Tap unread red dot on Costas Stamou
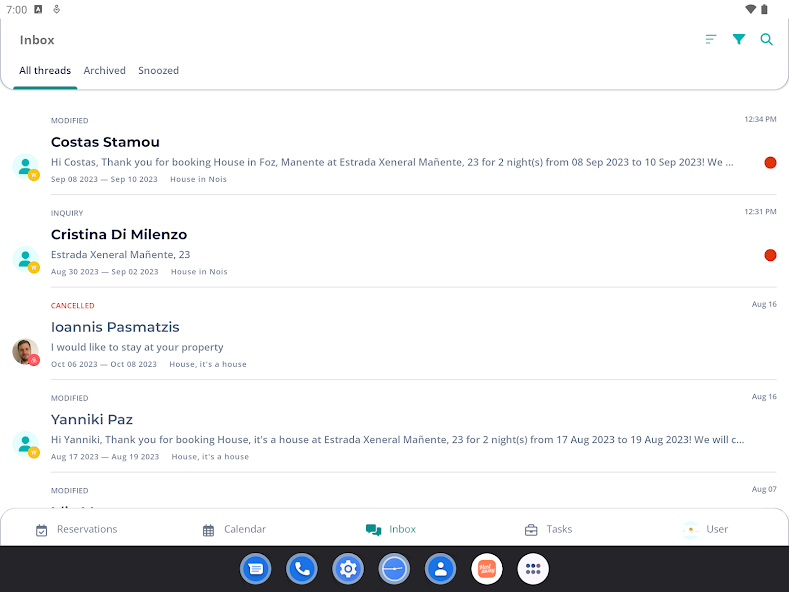The width and height of the screenshot is (789, 592). point(770,163)
